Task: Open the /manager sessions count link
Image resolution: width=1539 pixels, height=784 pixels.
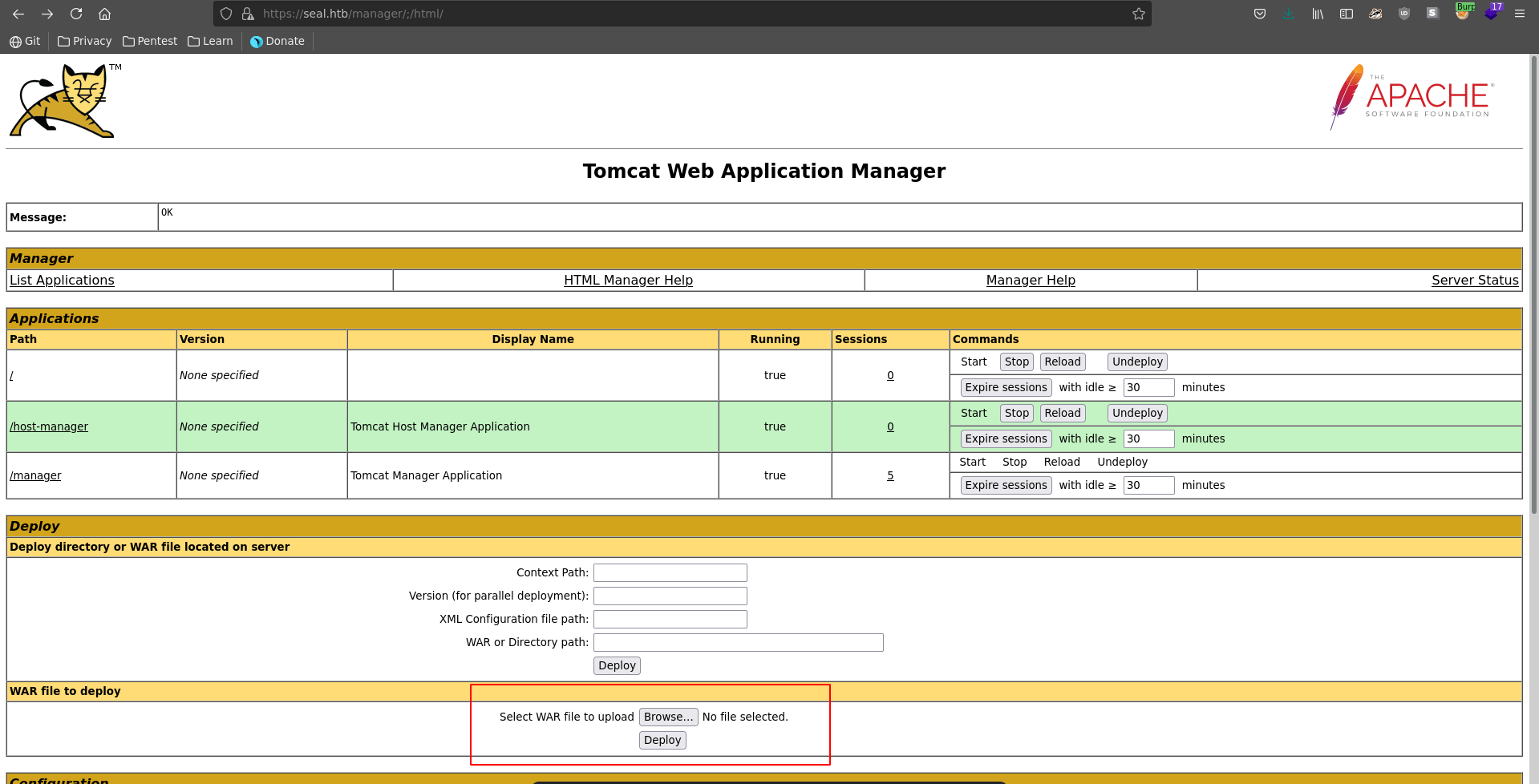Action: 890,475
